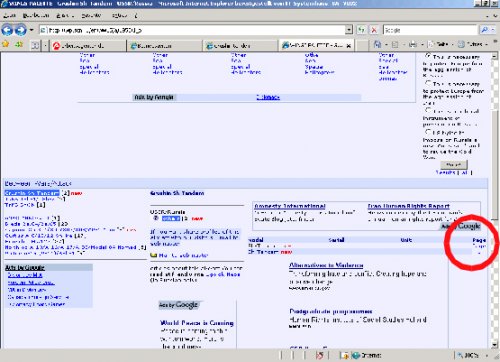Submit the poll vote button
Viewport: 500px width, 362px height.
453,165
